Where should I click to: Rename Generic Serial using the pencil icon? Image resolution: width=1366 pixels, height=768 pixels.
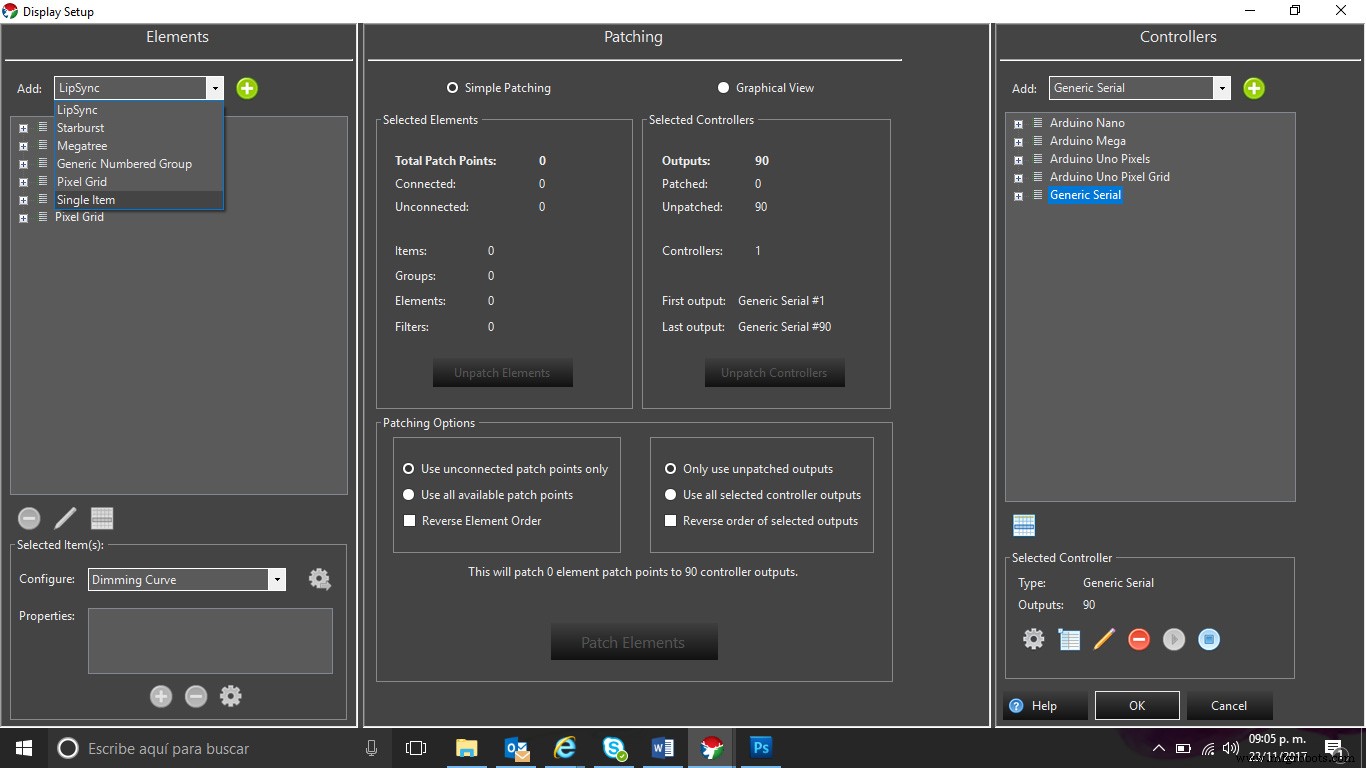[x=1104, y=639]
